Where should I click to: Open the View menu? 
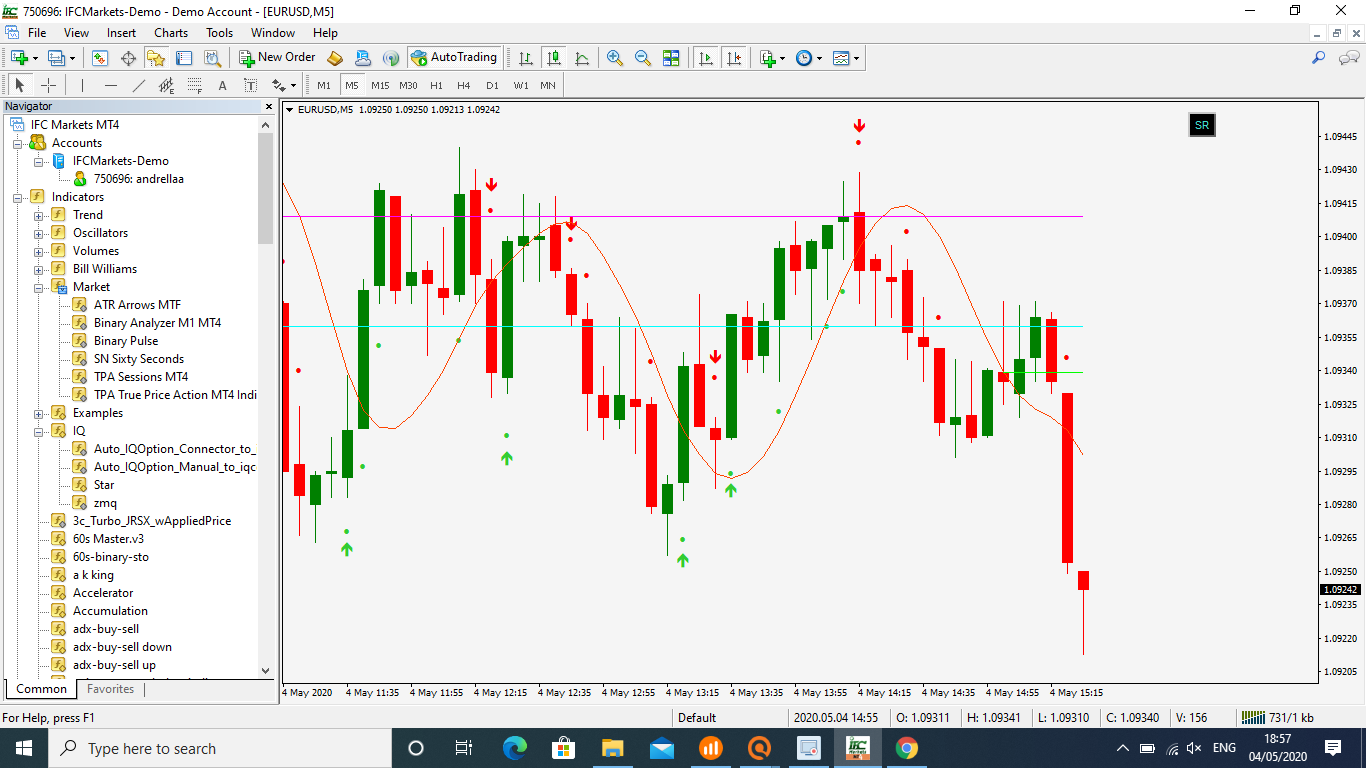tap(76, 33)
